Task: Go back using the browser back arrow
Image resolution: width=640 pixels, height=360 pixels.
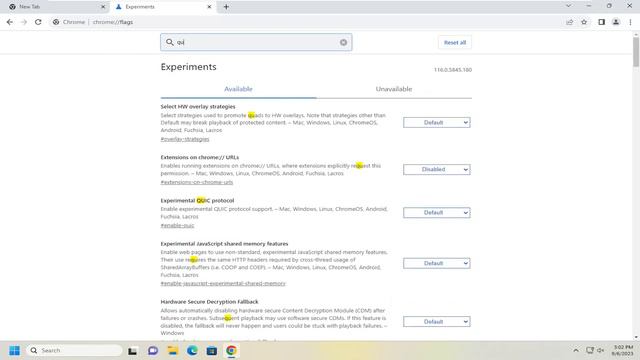Action: click(10, 22)
